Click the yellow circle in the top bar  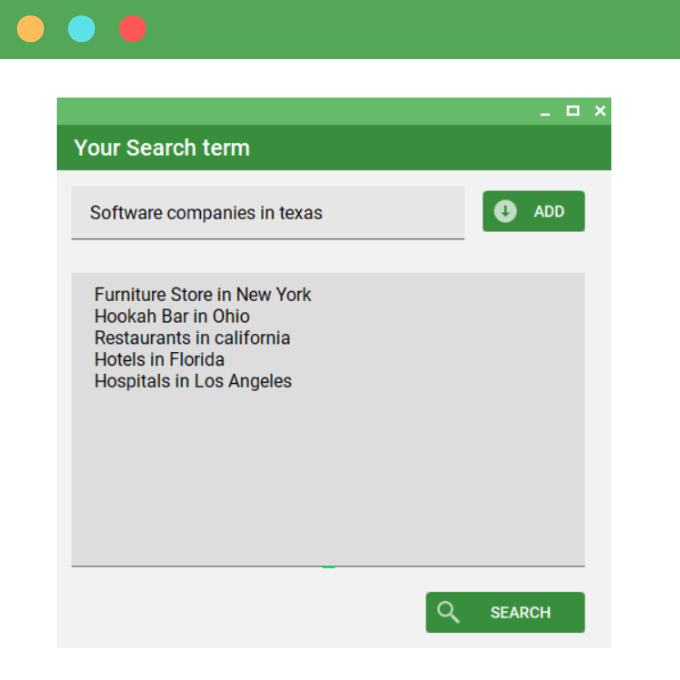pyautogui.click(x=31, y=29)
